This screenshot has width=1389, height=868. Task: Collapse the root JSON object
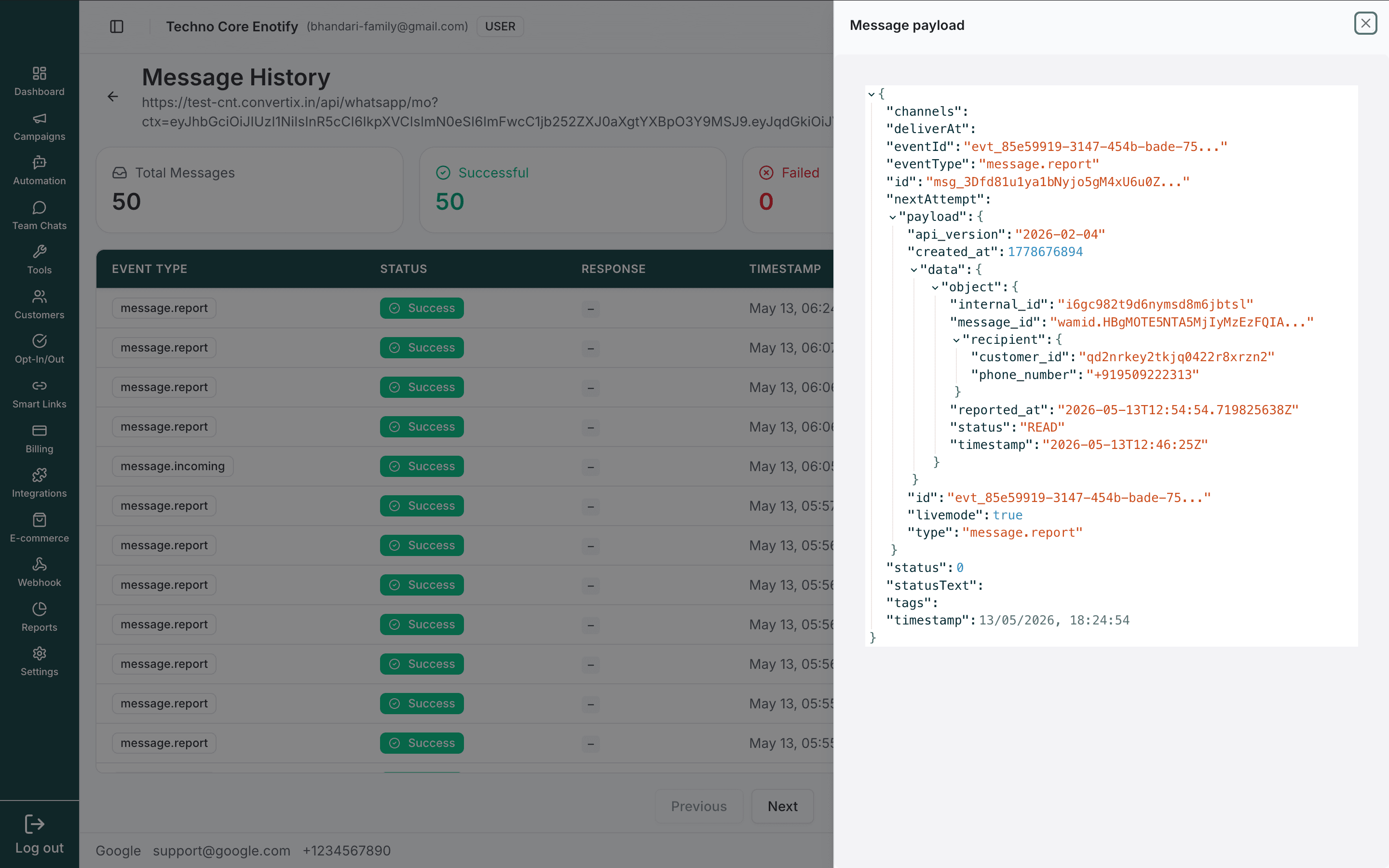click(x=872, y=94)
